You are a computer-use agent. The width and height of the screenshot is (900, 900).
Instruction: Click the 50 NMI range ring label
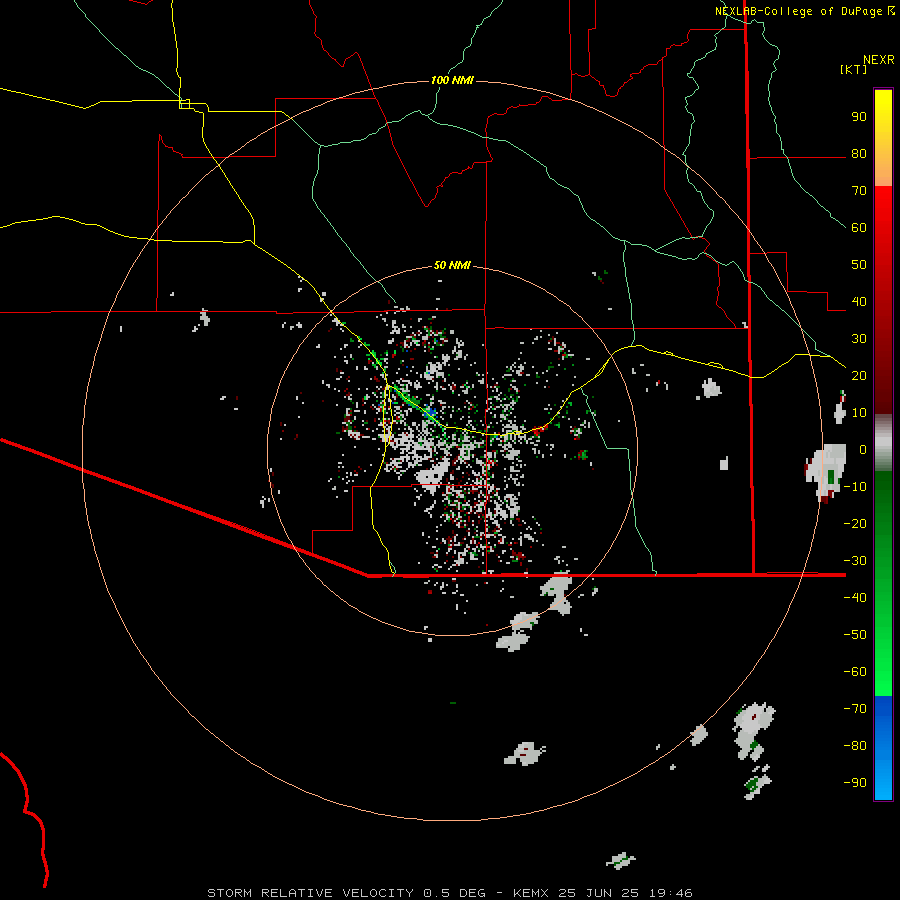click(452, 265)
